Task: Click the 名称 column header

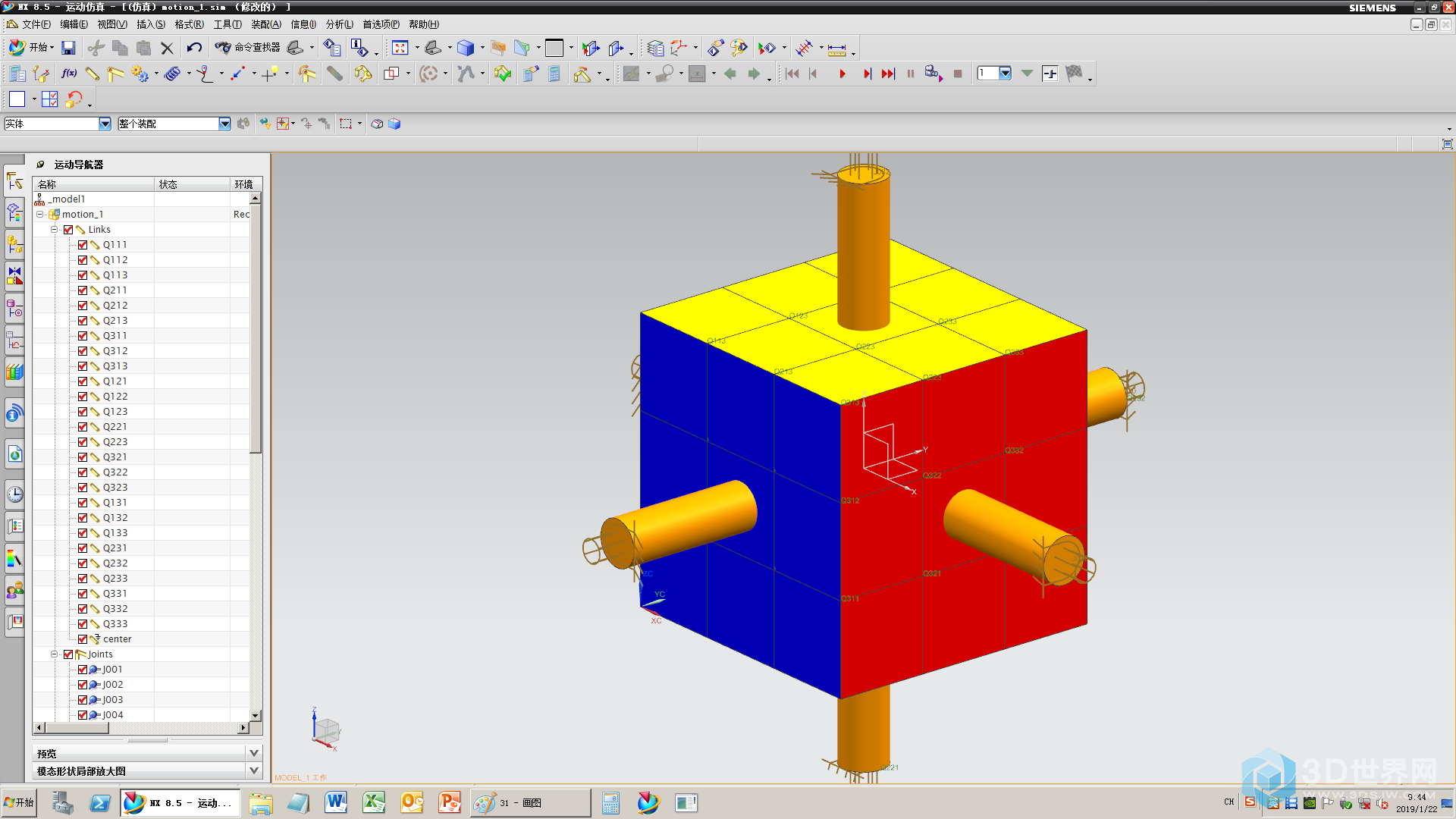Action: 94,184
